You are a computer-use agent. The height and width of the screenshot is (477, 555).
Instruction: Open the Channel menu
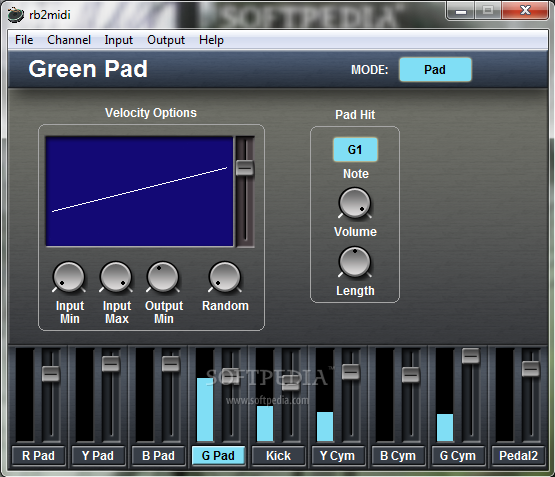pyautogui.click(x=69, y=40)
